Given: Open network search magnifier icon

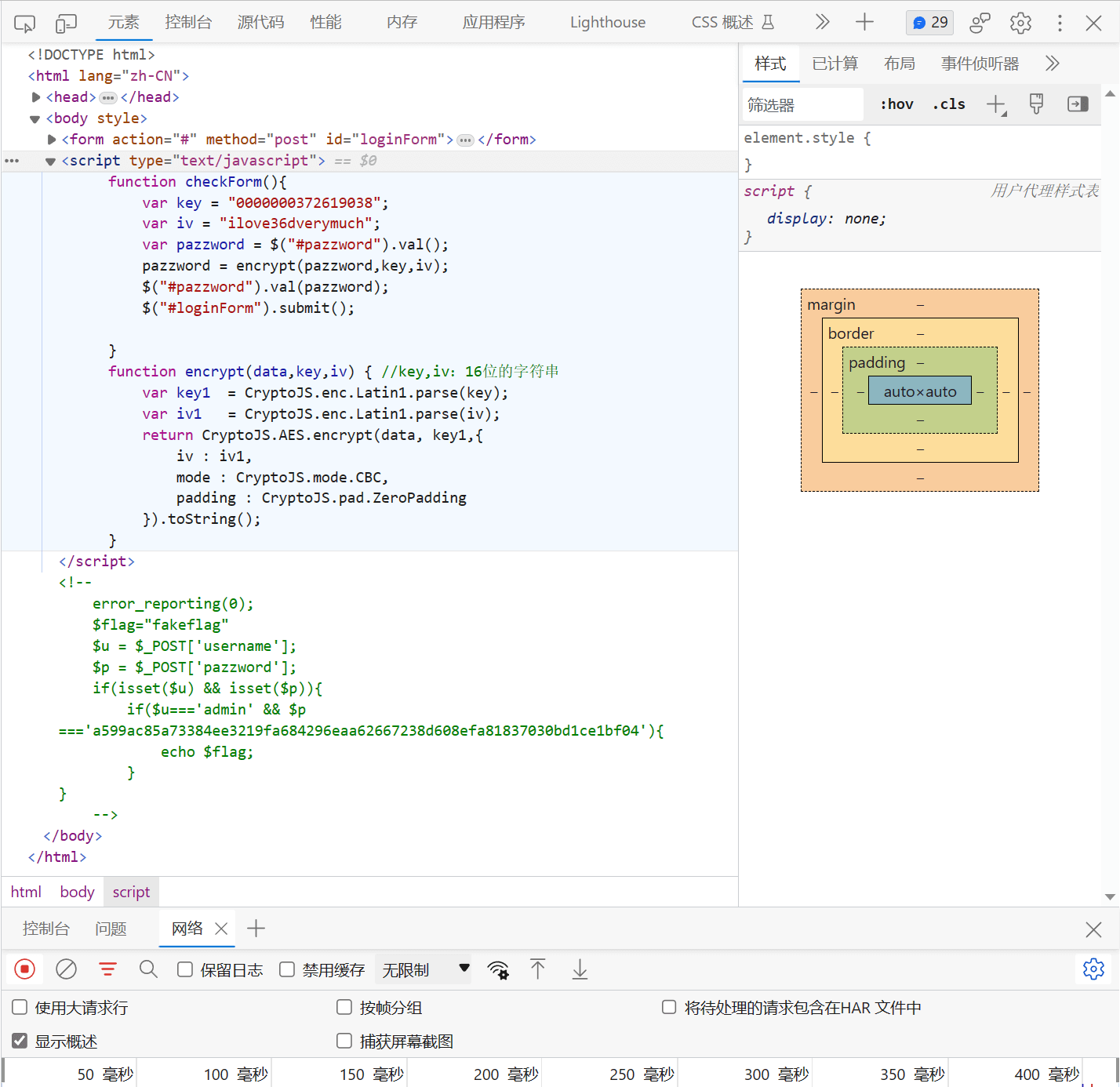Looking at the screenshot, I should 148,969.
